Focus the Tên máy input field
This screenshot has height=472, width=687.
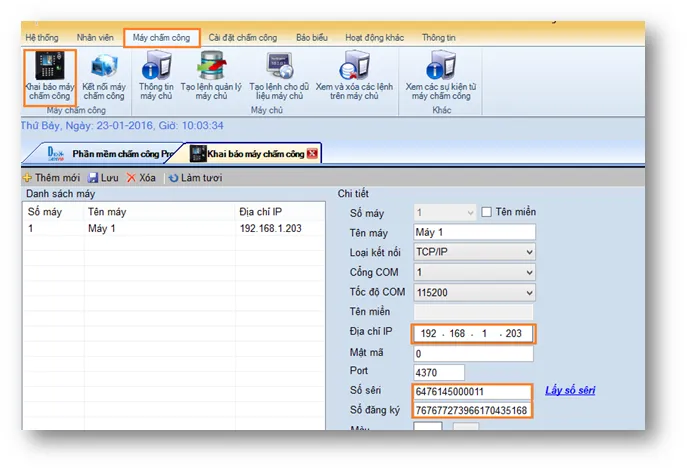coord(474,232)
